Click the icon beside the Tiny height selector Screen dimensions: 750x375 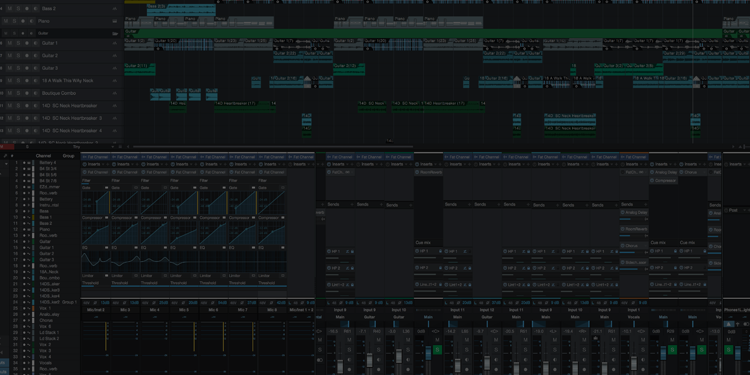pyautogui.click(x=120, y=147)
